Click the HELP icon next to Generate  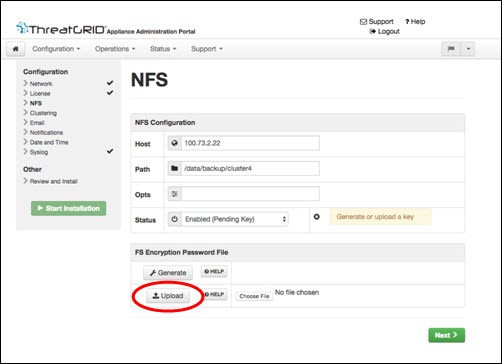(214, 272)
